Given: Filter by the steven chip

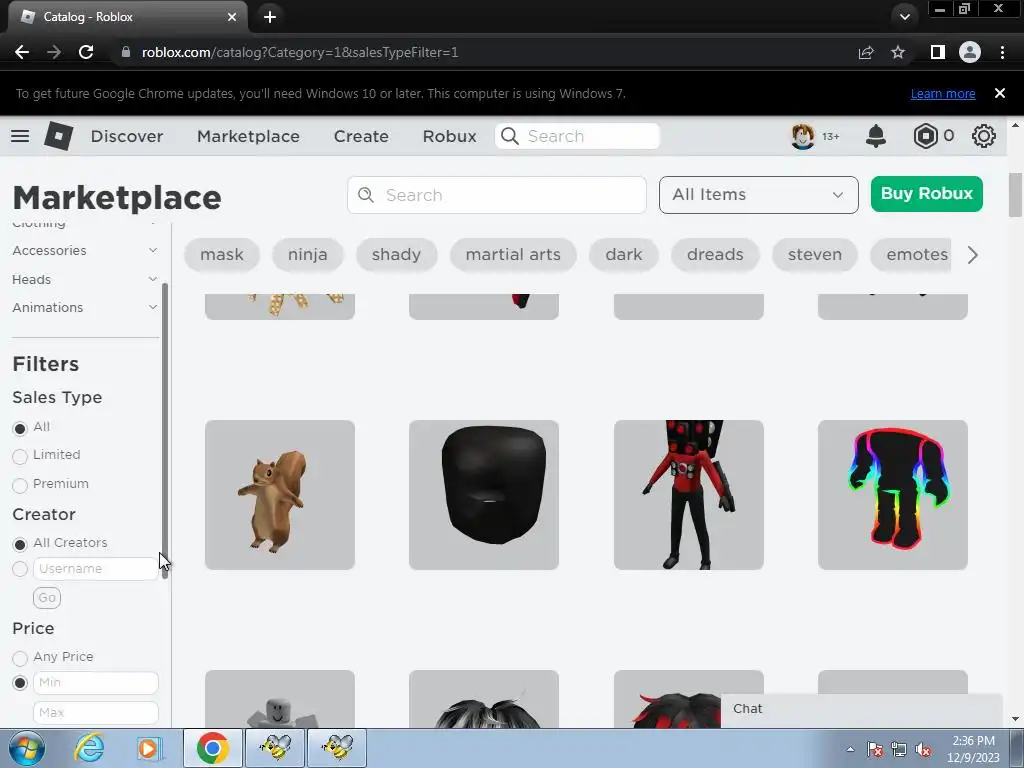Looking at the screenshot, I should point(815,254).
